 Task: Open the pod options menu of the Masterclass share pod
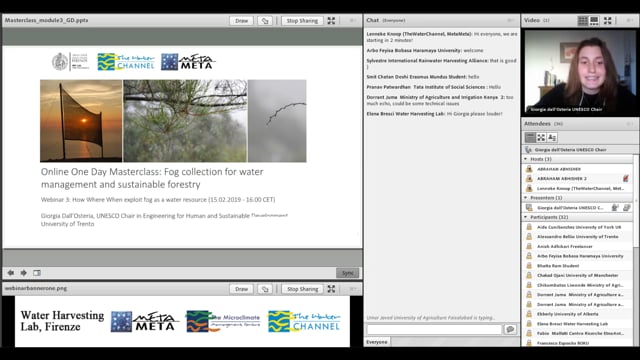[x=352, y=20]
